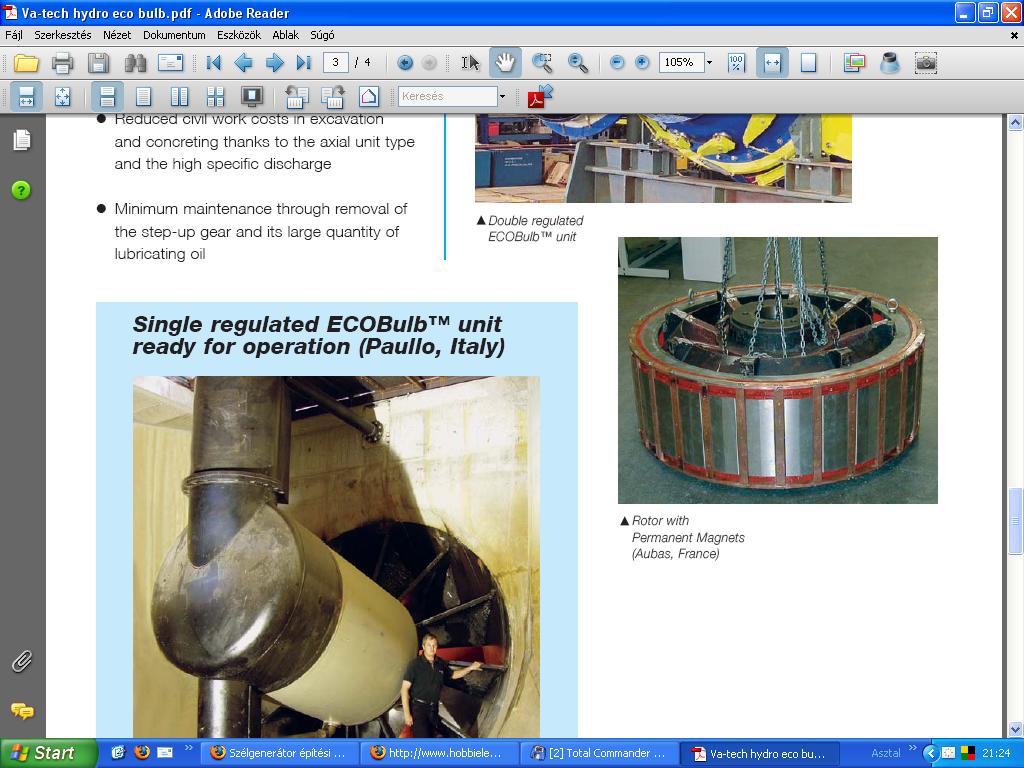1024x768 pixels.
Task: Activate the Hand tool
Action: [x=505, y=63]
